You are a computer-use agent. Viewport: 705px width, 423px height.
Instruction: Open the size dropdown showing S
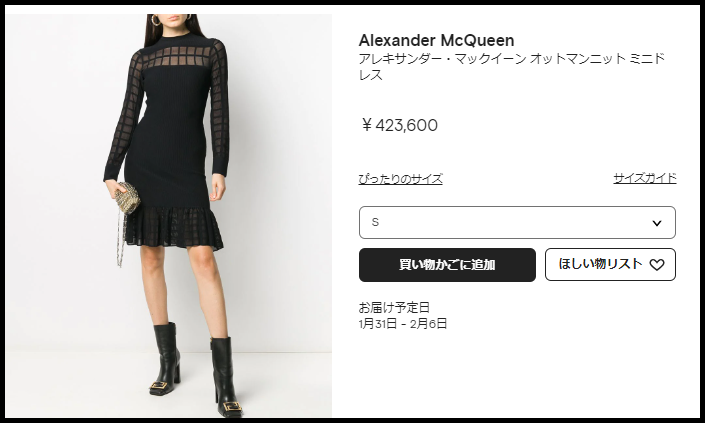point(517,223)
